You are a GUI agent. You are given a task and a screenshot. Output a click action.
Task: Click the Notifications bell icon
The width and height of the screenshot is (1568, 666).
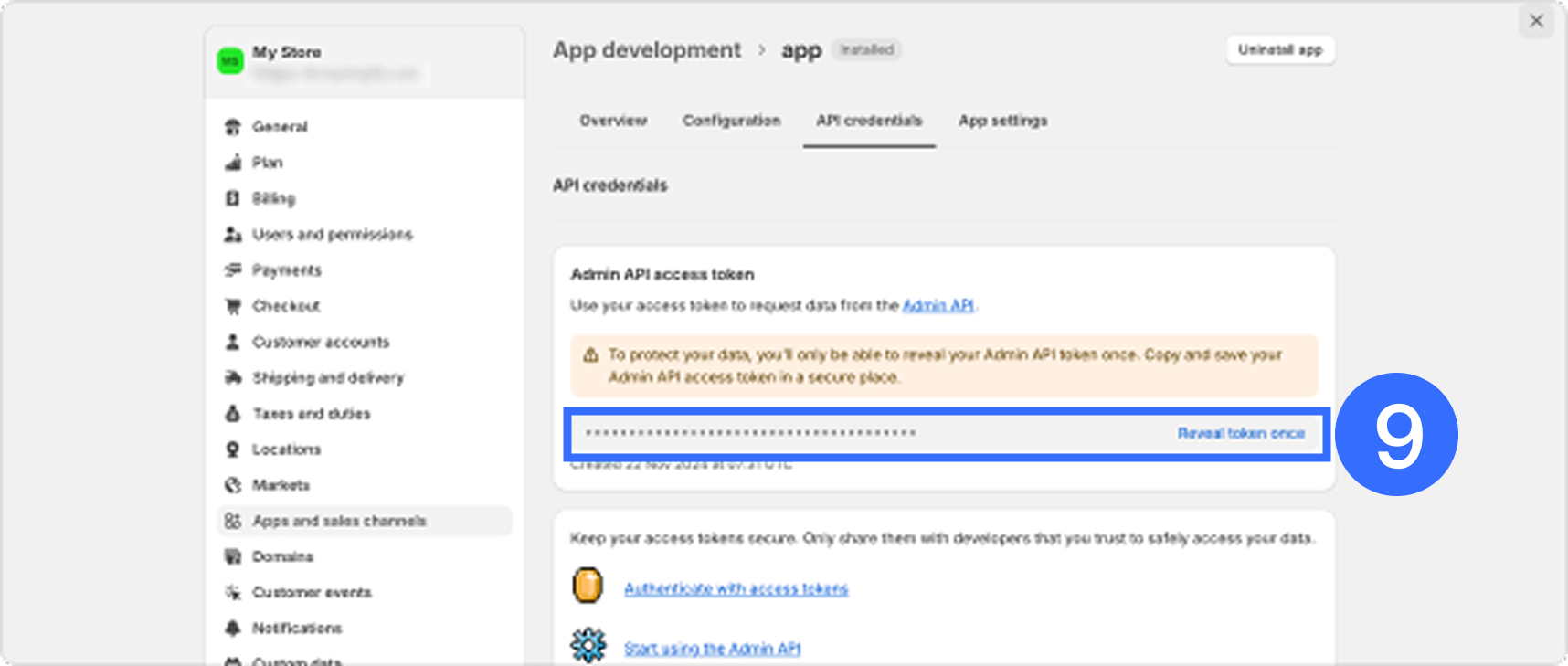tap(233, 629)
